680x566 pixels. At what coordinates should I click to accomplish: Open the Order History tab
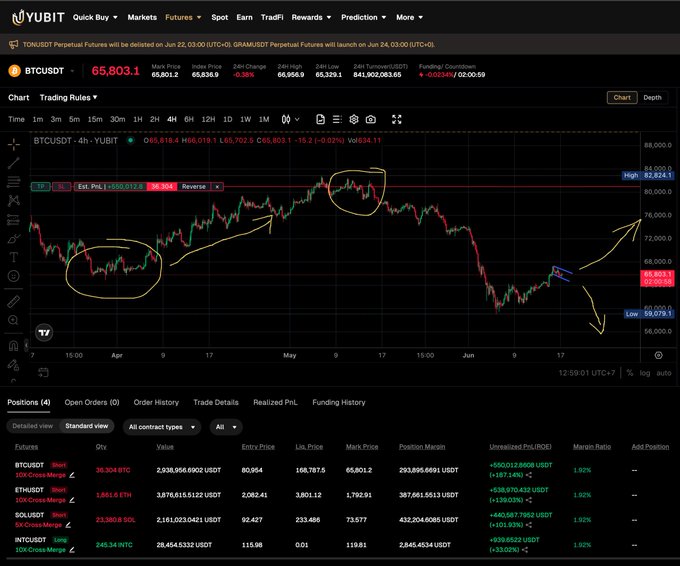tap(156, 402)
